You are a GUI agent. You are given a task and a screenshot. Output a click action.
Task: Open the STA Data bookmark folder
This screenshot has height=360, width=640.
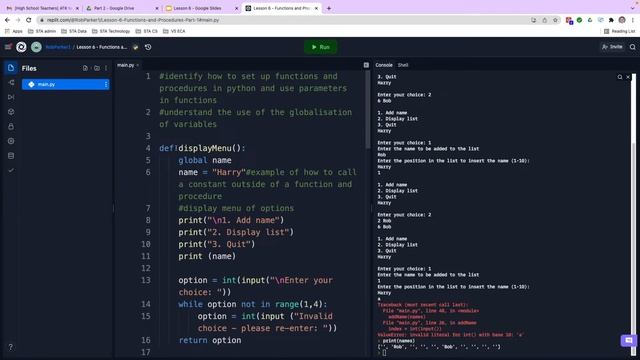pyautogui.click(x=74, y=31)
